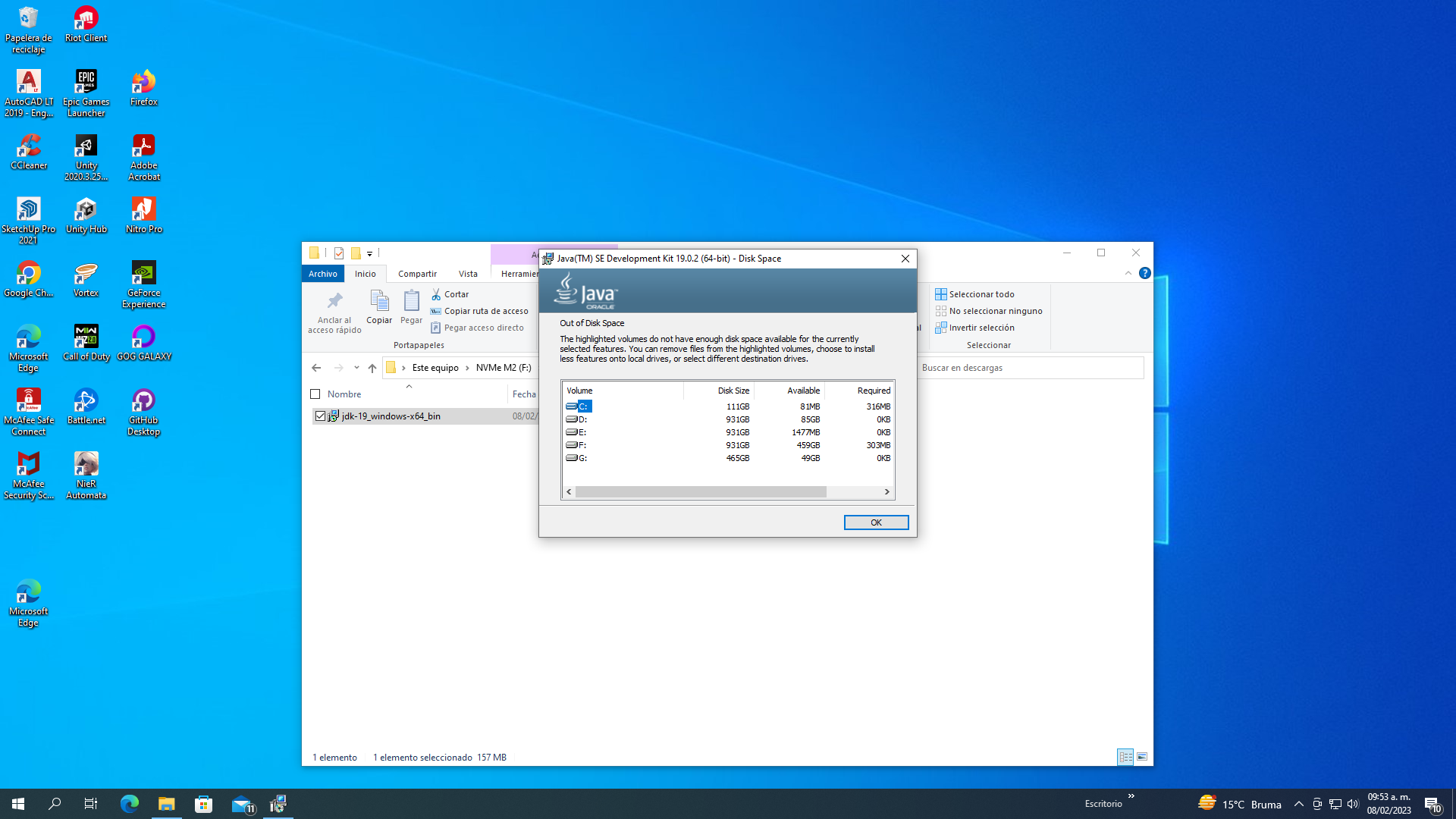Scroll the disk volume list horizontally
This screenshot has width=1456, height=819.
point(726,491)
